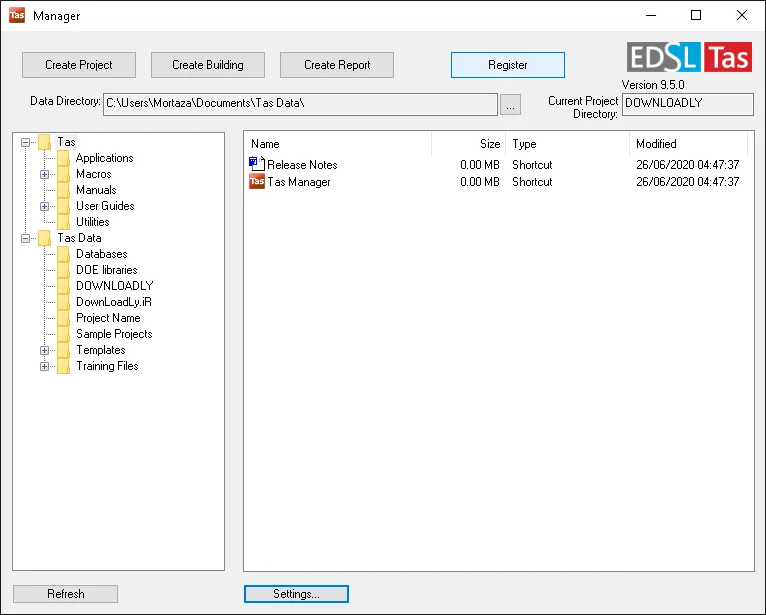
Task: Select the Sample Projects tree label
Action: pos(114,334)
